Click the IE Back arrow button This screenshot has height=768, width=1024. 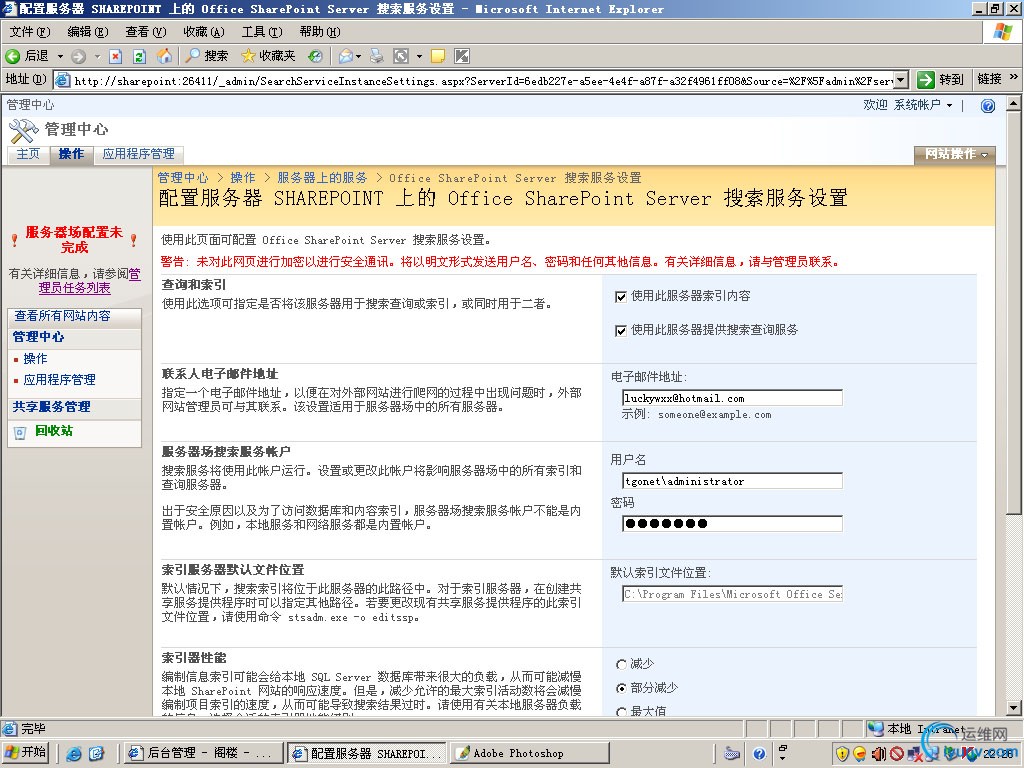(x=26, y=56)
